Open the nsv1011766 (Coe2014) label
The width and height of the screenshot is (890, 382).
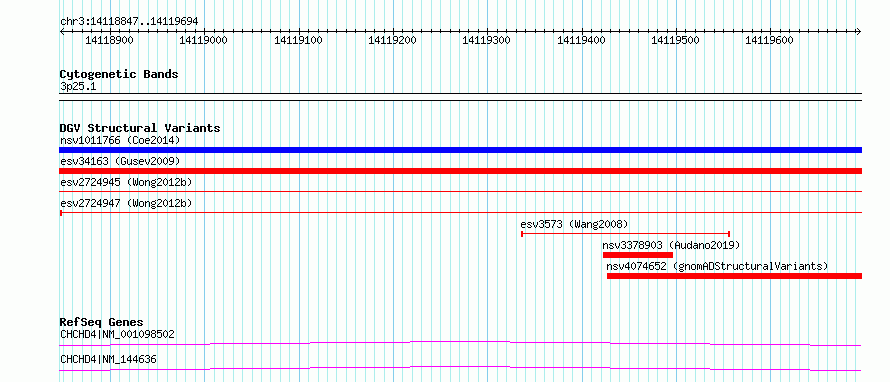120,140
